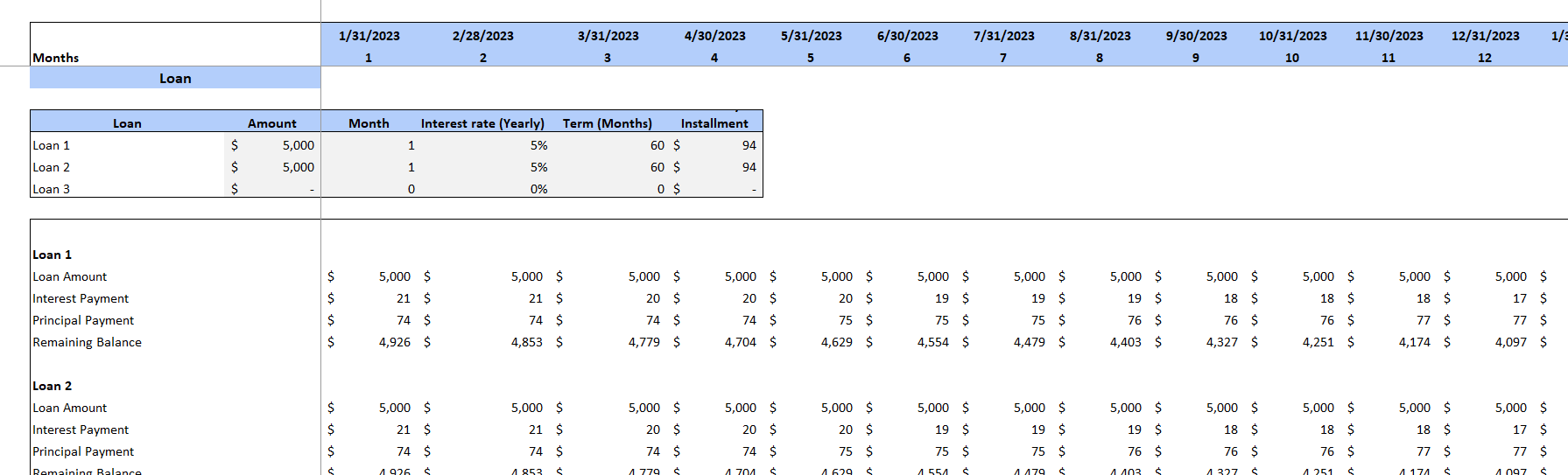Click Loan 1 remaining balance 4,853
The height and width of the screenshot is (475, 1568).
527,342
